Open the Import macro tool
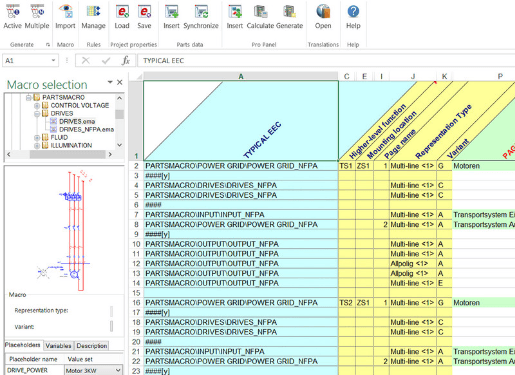 (65, 17)
